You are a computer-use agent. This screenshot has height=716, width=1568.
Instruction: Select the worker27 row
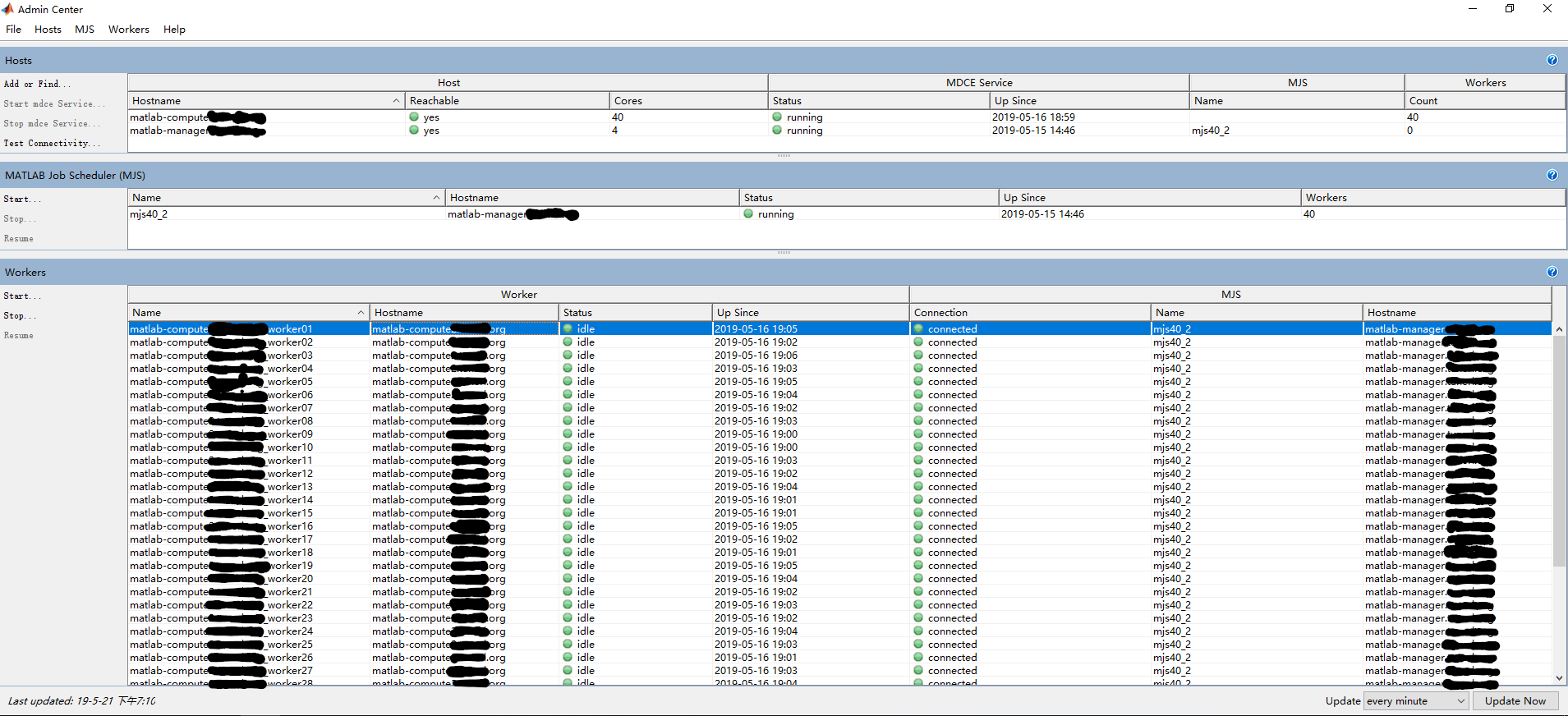pos(839,671)
